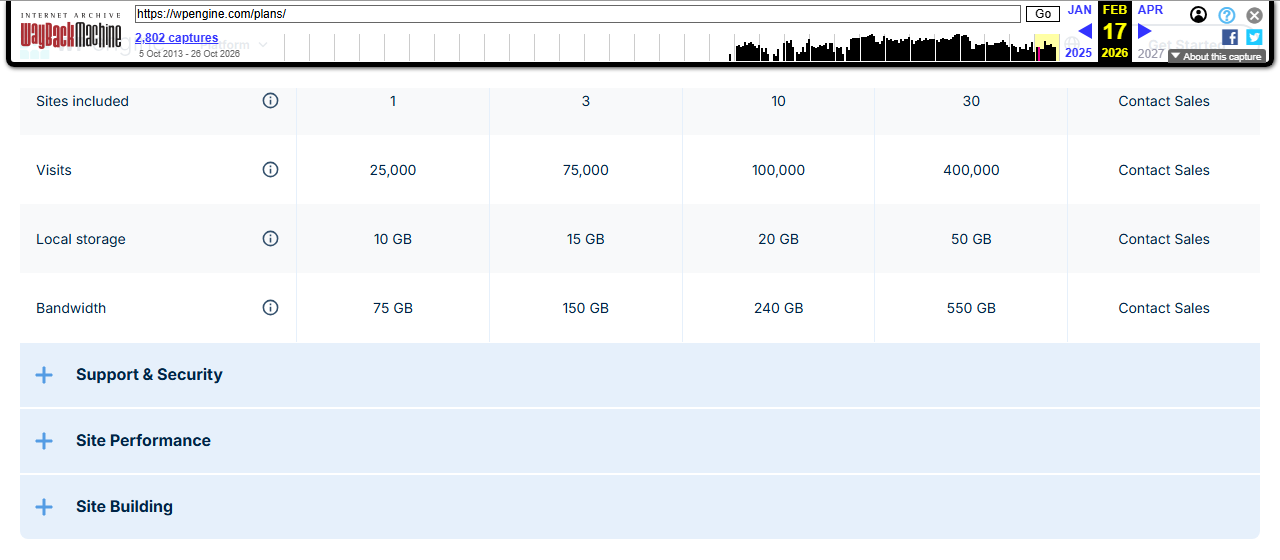Share capture on Twitter
1280x560 pixels.
pyautogui.click(x=1254, y=37)
